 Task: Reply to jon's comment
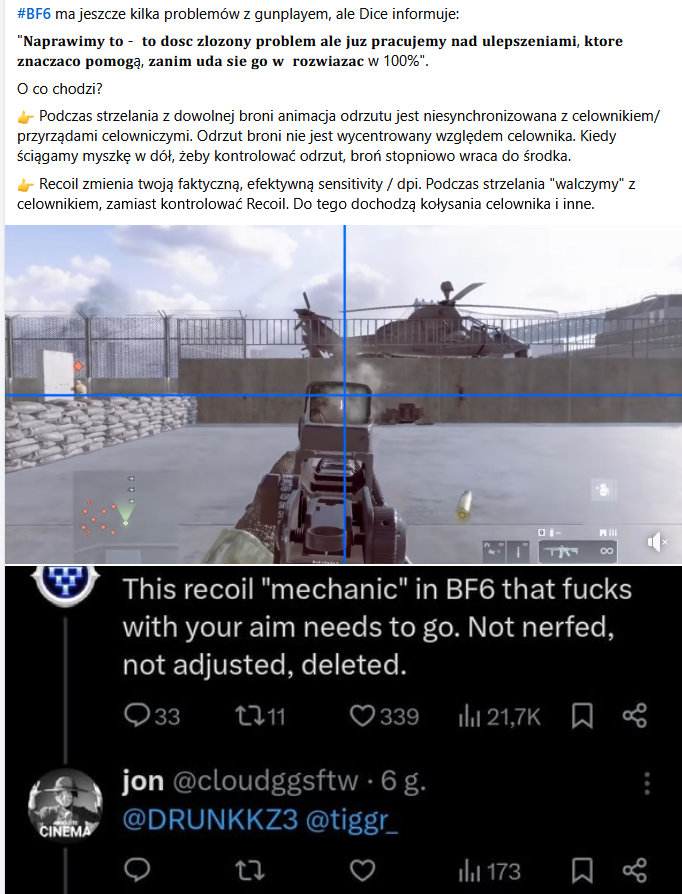[137, 870]
